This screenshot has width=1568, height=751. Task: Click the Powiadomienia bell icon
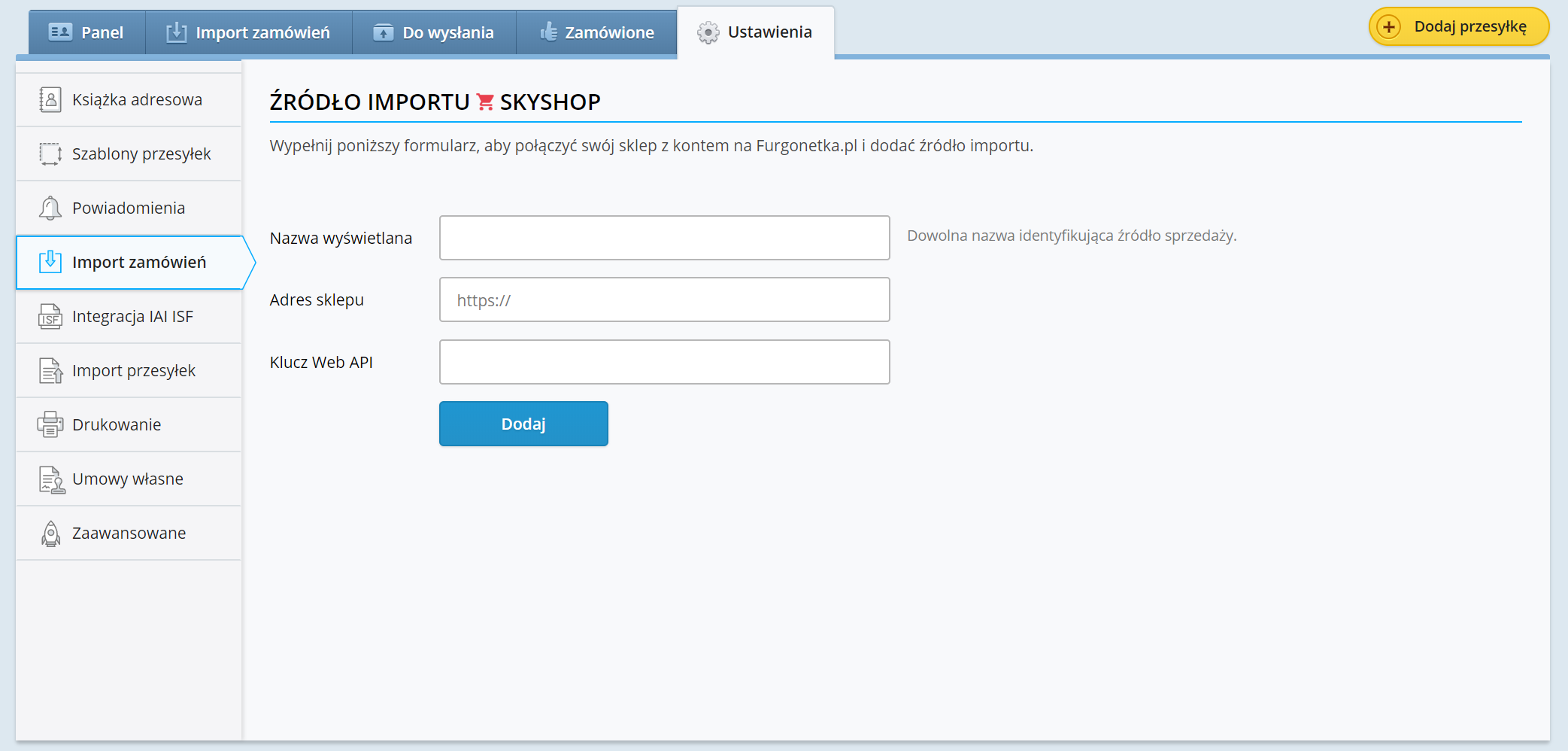pyautogui.click(x=50, y=208)
